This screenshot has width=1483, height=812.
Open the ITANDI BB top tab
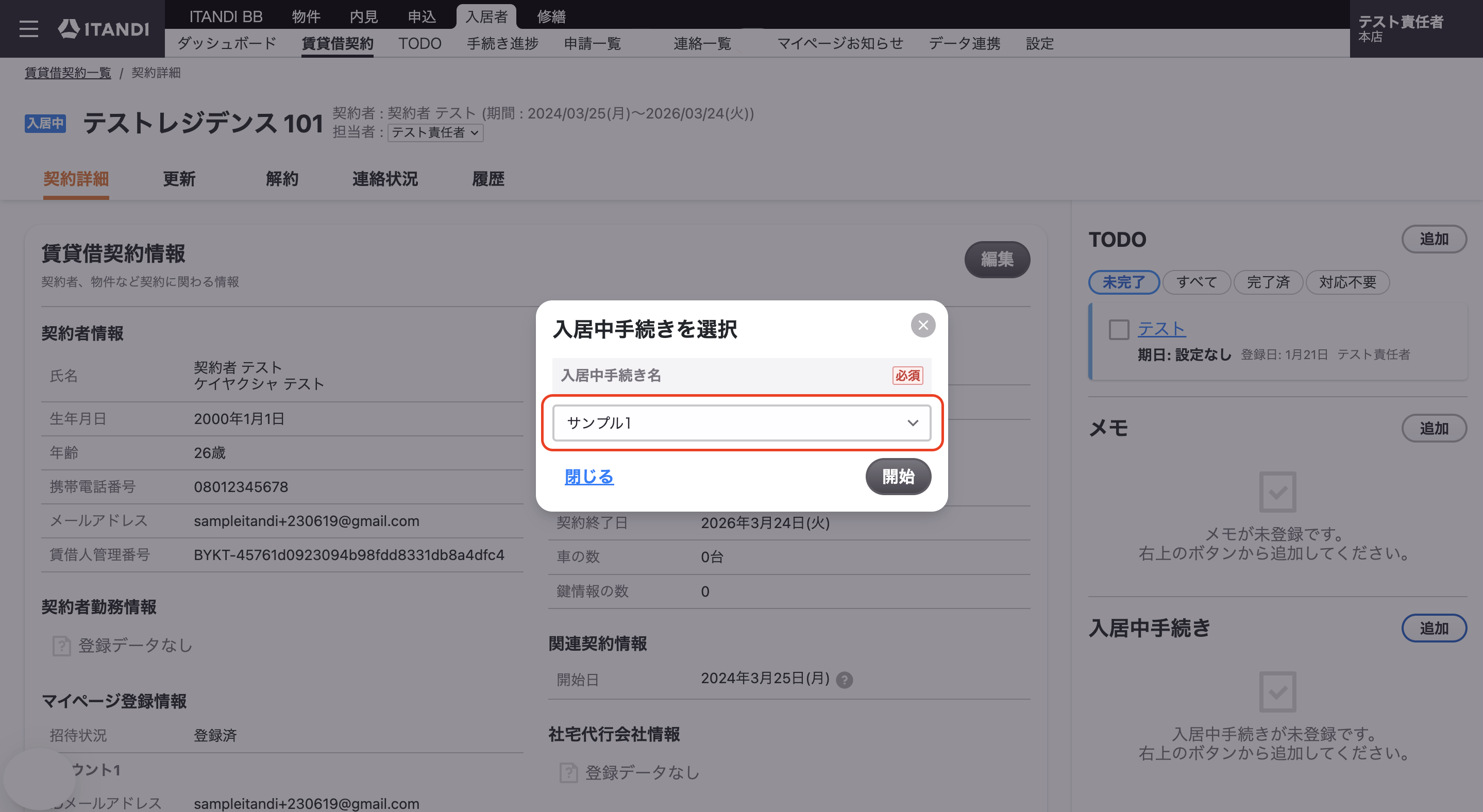(x=226, y=16)
